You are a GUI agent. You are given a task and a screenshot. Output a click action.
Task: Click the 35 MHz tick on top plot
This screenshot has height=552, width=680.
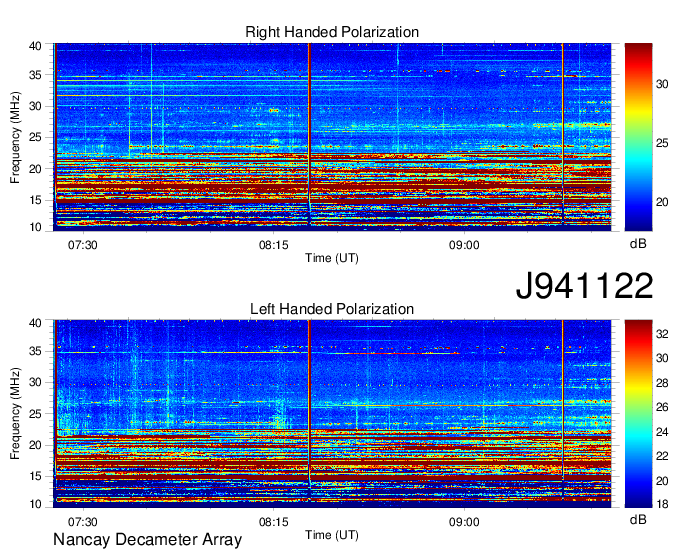point(36,75)
